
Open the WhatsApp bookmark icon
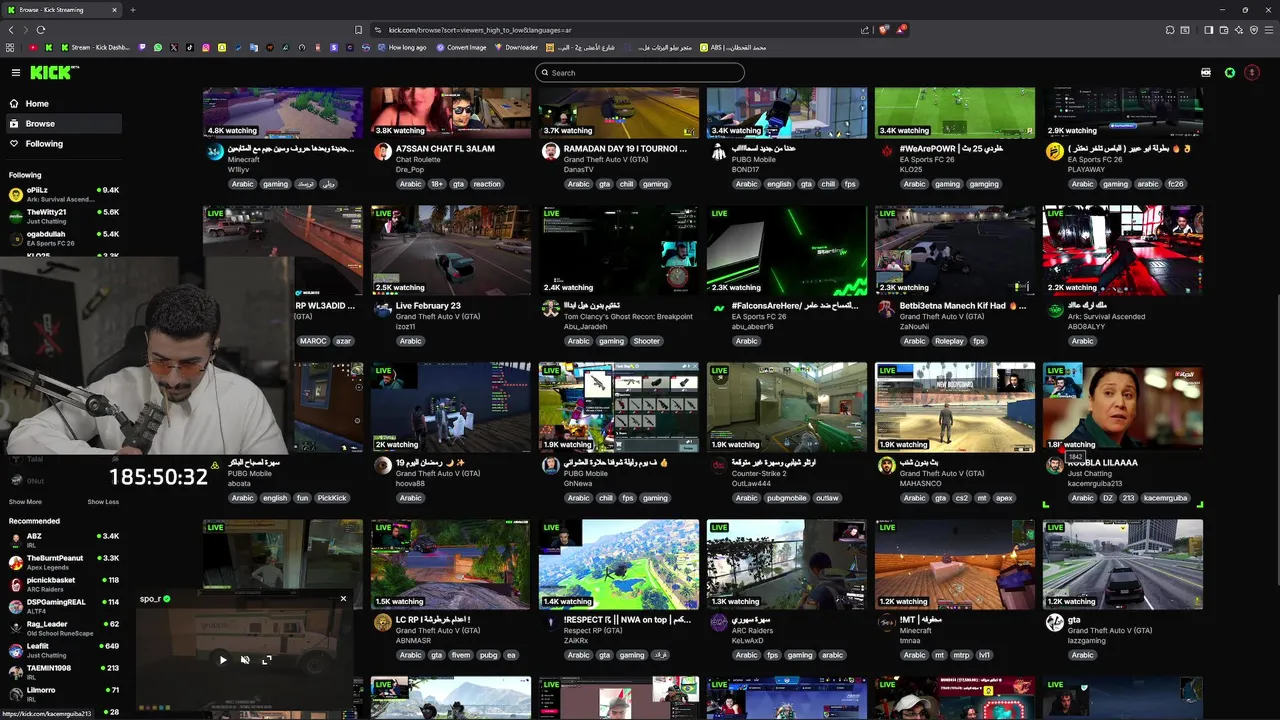pos(158,47)
